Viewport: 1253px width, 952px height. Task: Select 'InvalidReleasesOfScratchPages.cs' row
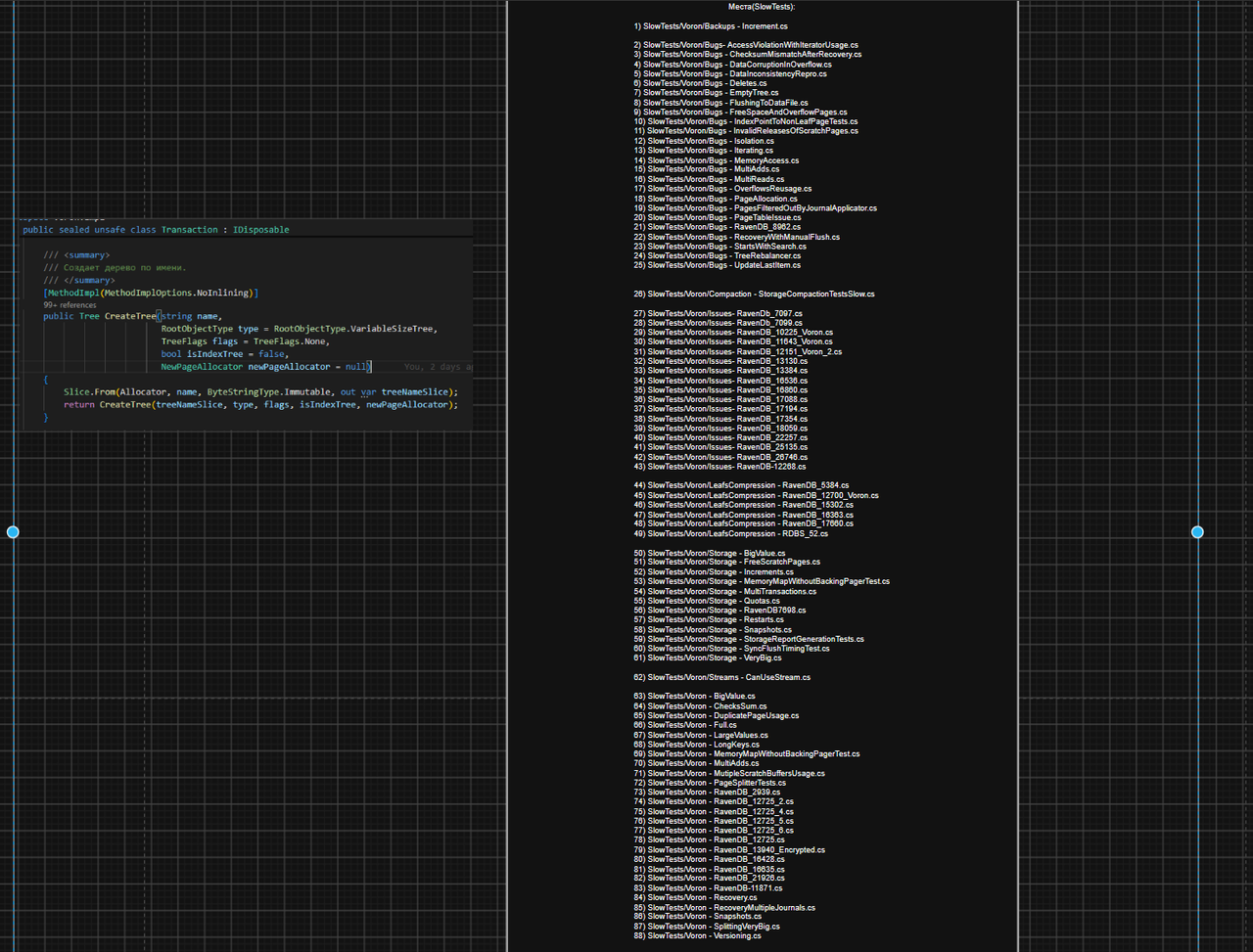coord(746,131)
